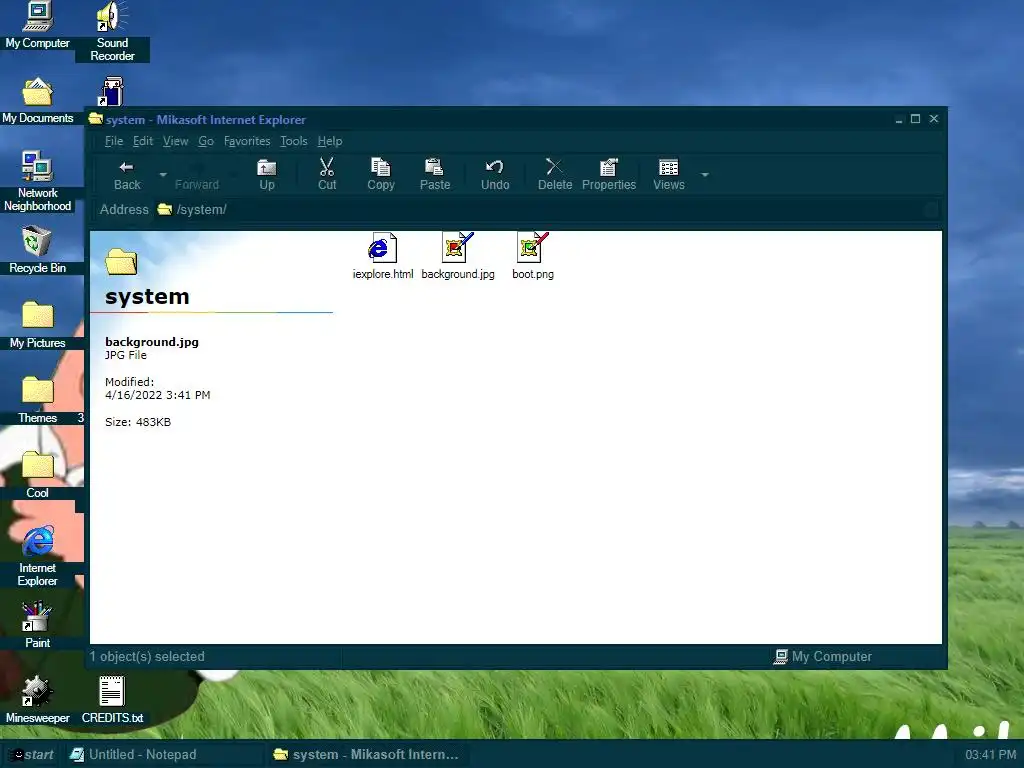This screenshot has height=768, width=1024.
Task: Open the View menu
Action: pos(175,141)
